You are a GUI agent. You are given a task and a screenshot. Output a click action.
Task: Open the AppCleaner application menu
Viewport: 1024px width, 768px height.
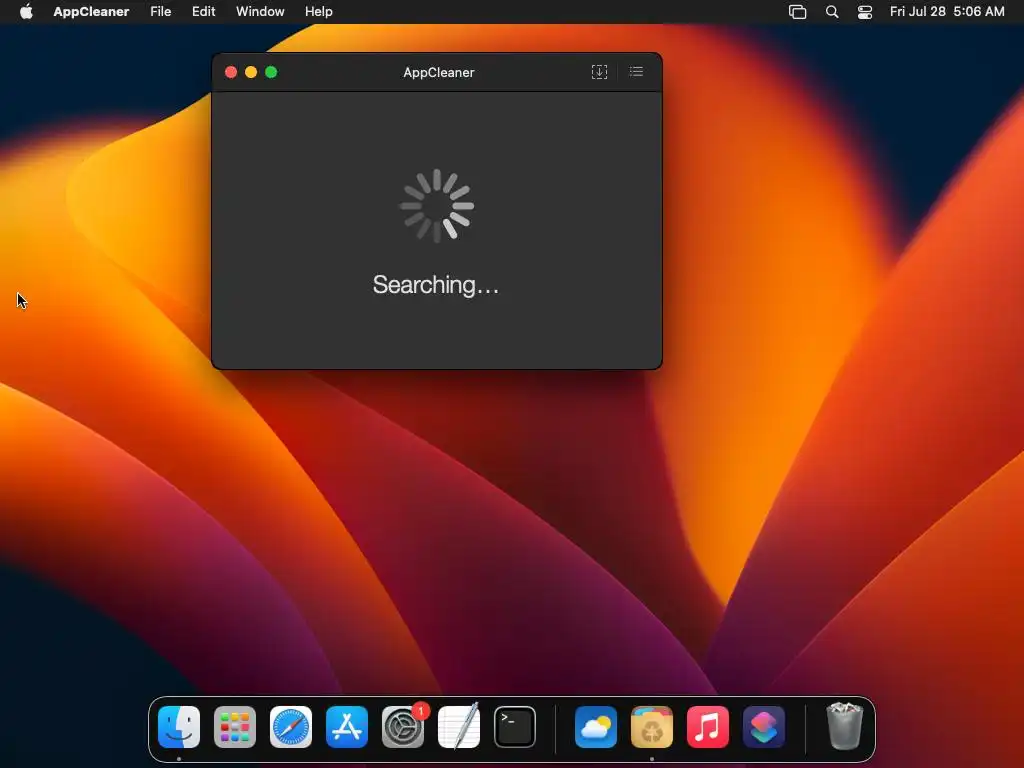point(91,11)
